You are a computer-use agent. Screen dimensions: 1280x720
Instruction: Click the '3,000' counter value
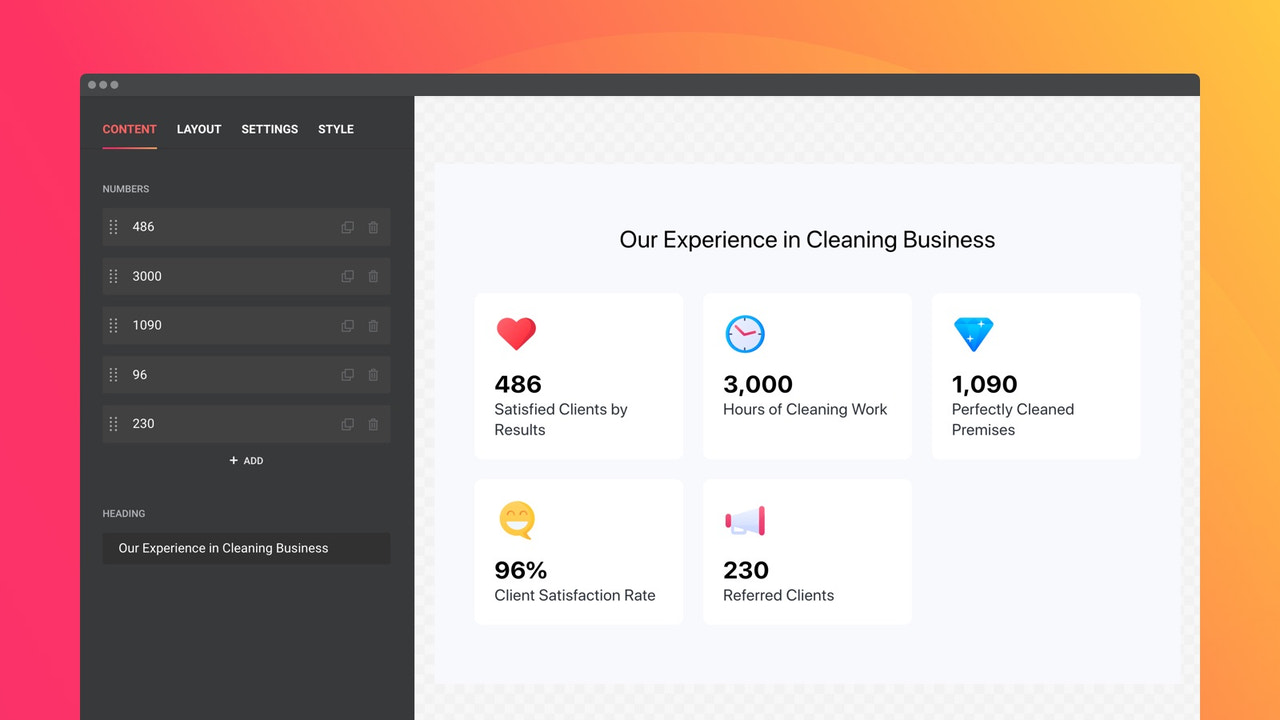click(758, 384)
